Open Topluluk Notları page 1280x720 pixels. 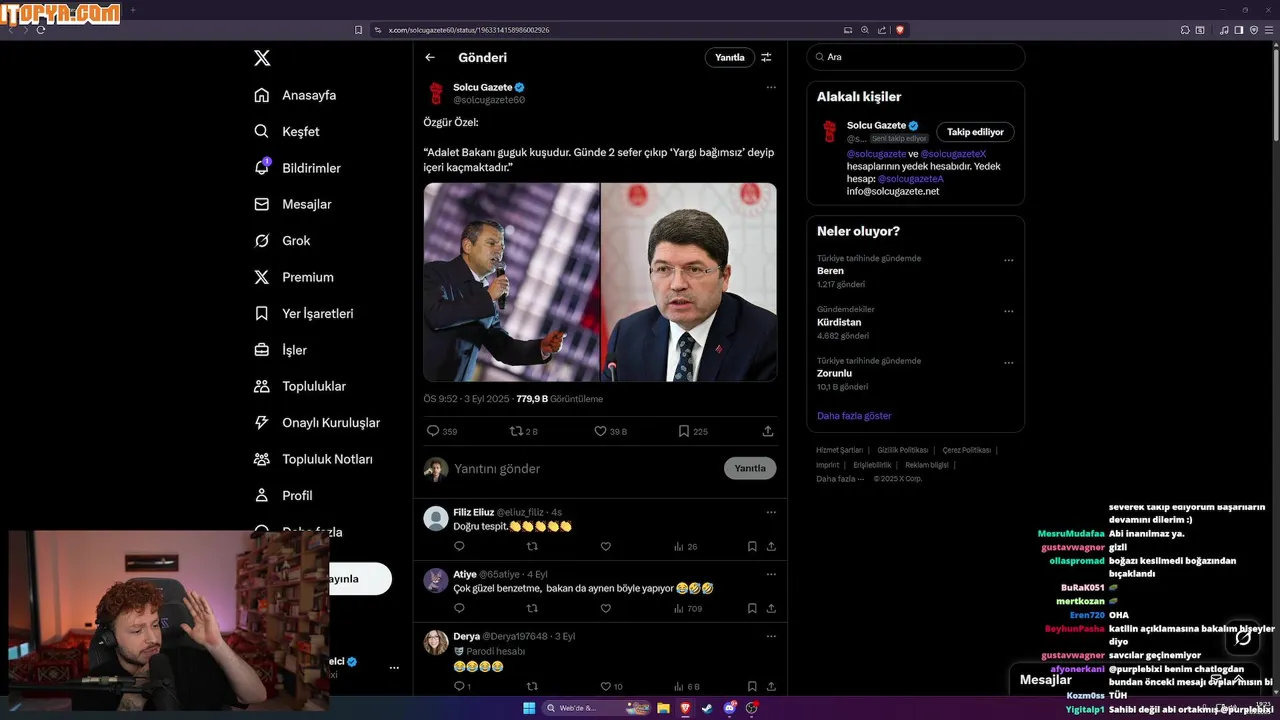313,459
